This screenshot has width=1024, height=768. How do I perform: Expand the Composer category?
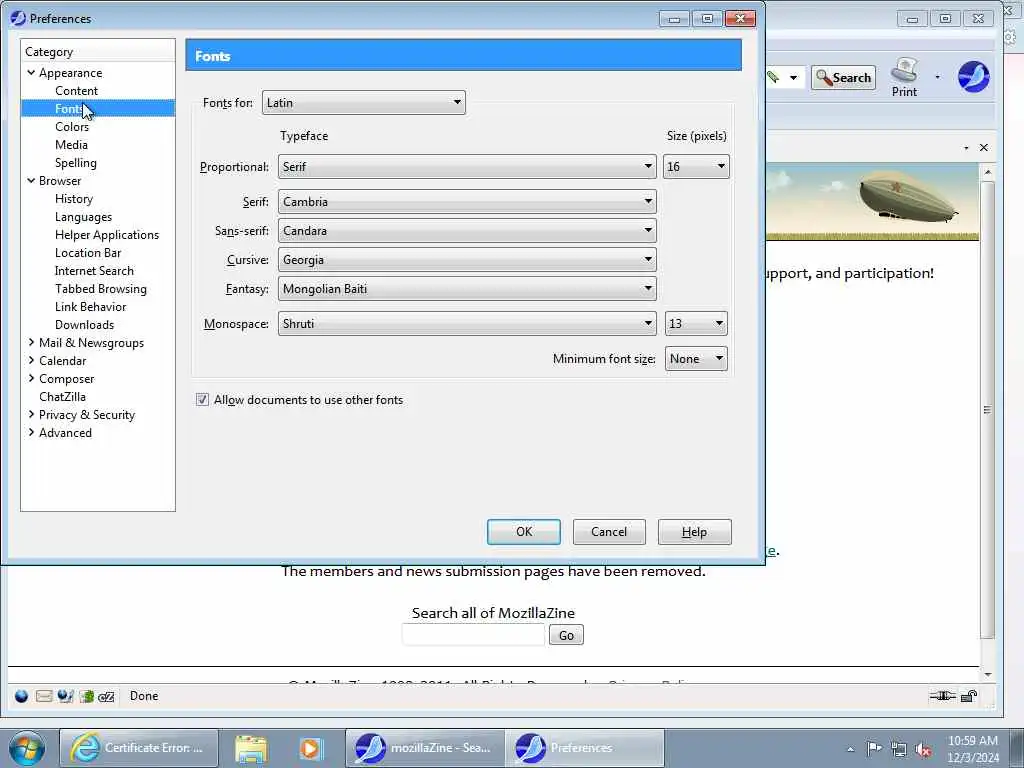[31, 378]
